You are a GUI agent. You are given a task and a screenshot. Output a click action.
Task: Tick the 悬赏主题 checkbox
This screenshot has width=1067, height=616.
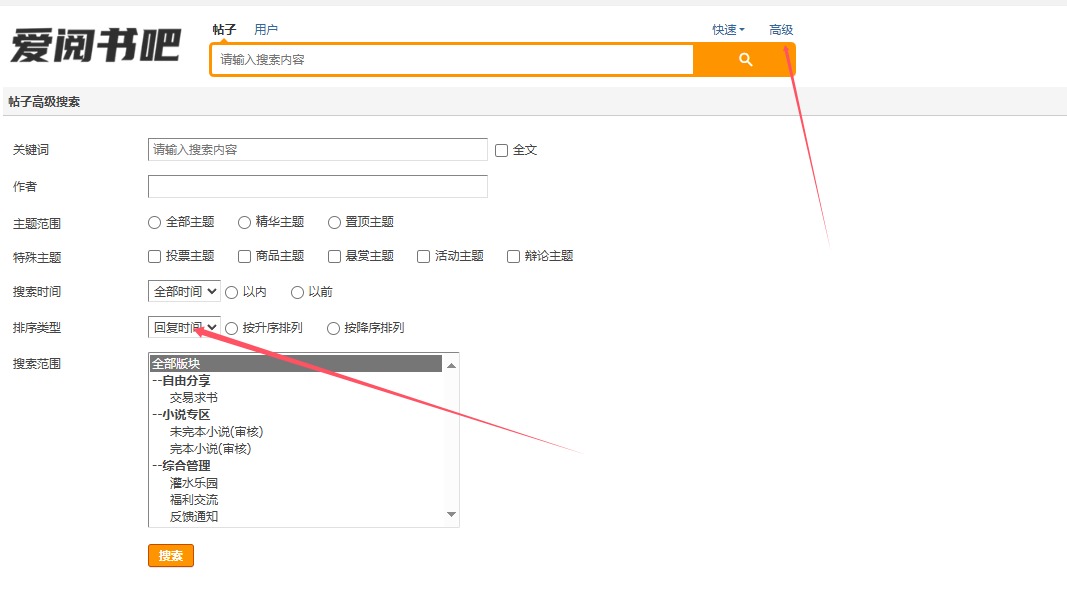pyautogui.click(x=335, y=256)
